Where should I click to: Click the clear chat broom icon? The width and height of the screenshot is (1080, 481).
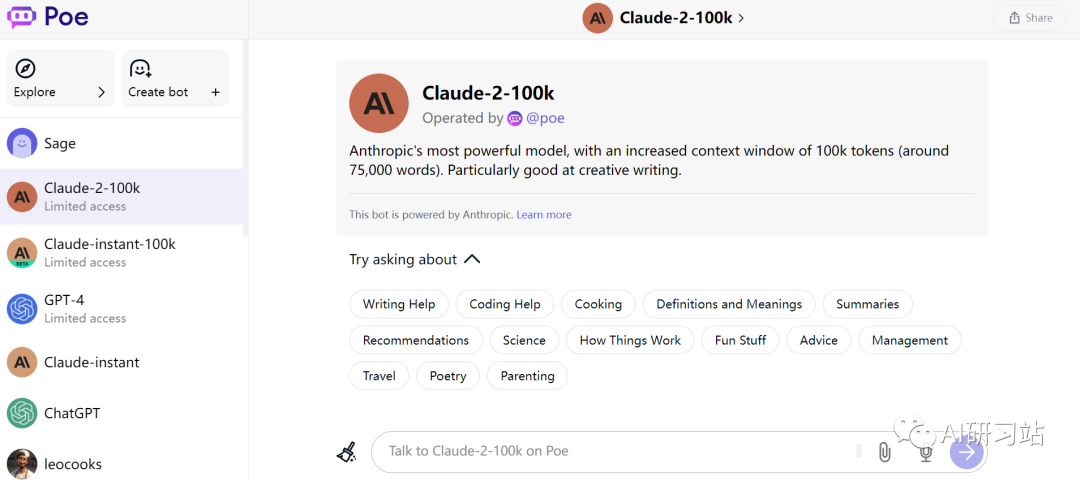[x=347, y=452]
